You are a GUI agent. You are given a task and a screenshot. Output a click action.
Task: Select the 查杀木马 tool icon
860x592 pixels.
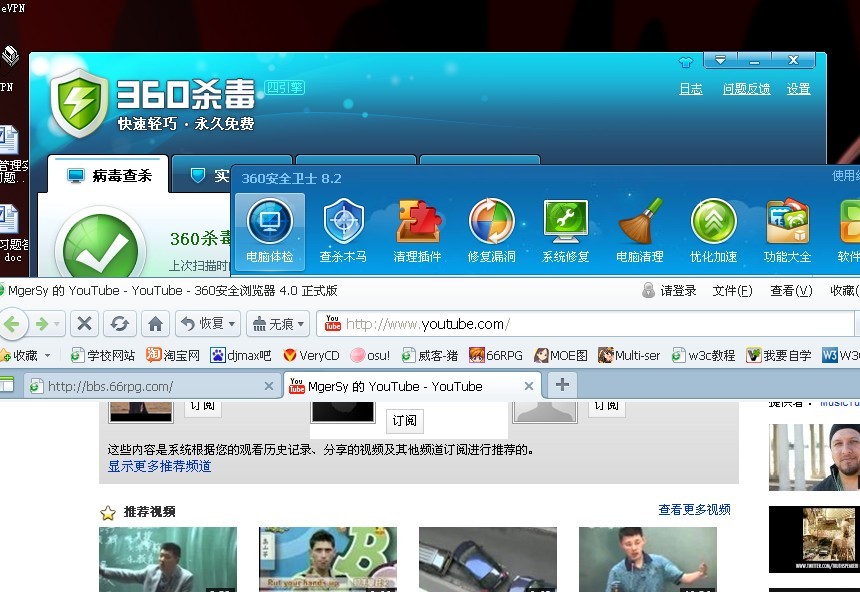343,232
